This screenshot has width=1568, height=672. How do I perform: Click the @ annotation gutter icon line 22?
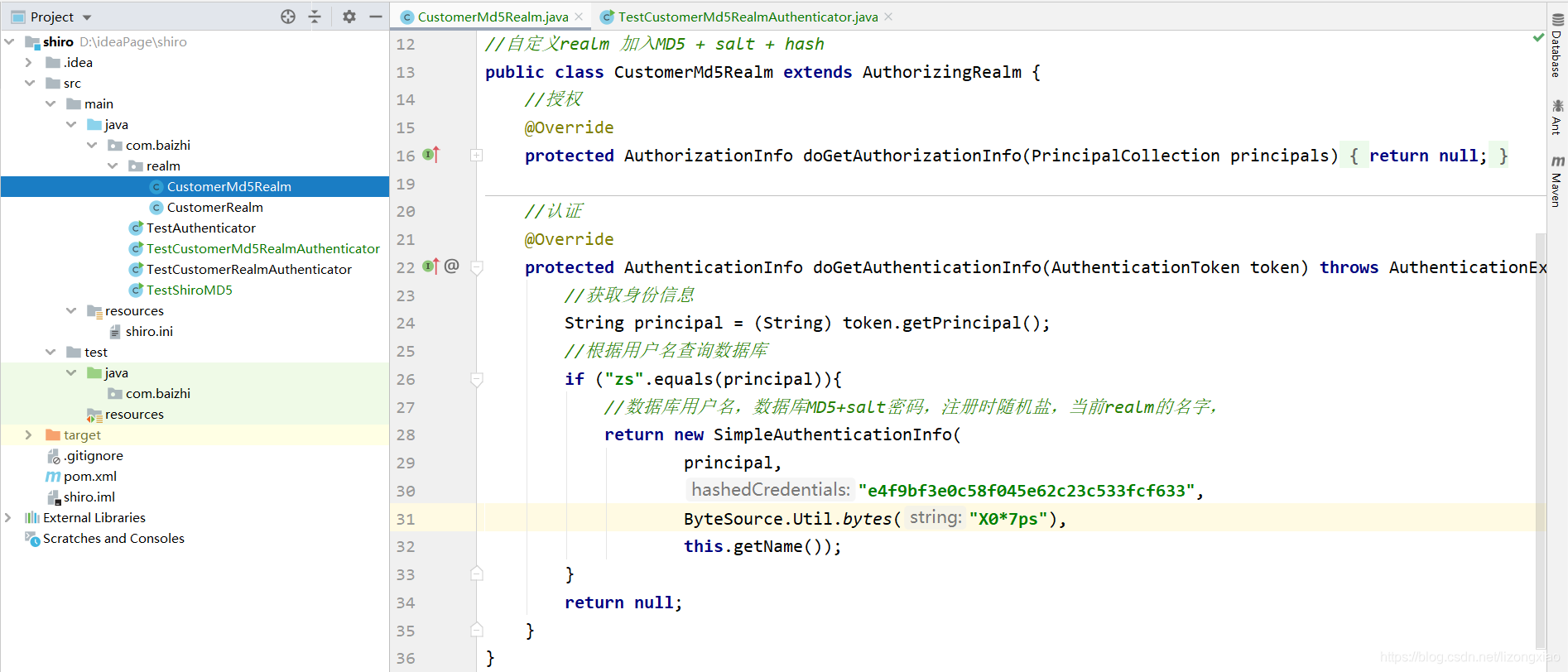point(451,266)
